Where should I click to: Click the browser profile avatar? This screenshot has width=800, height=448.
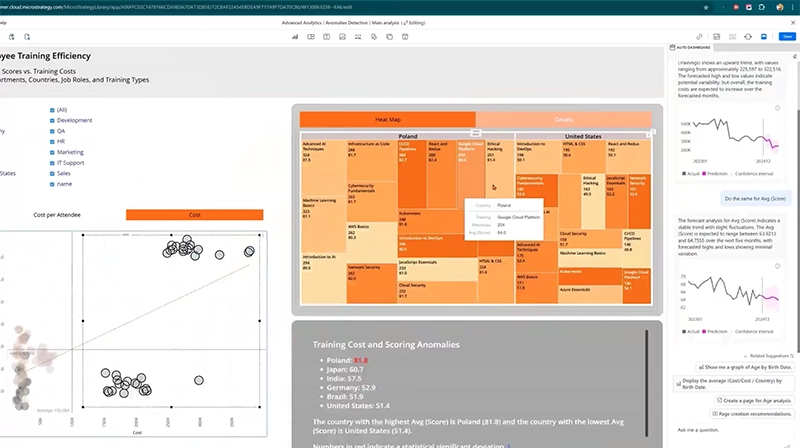coord(780,7)
